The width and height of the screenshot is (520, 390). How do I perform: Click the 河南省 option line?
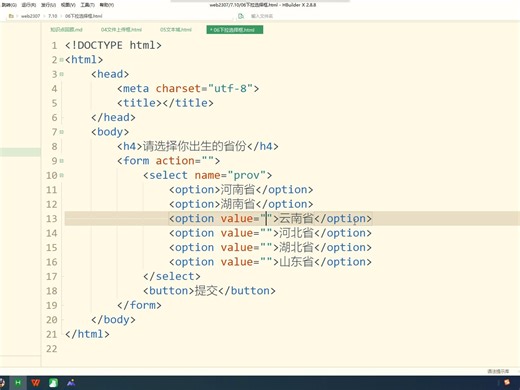click(241, 190)
